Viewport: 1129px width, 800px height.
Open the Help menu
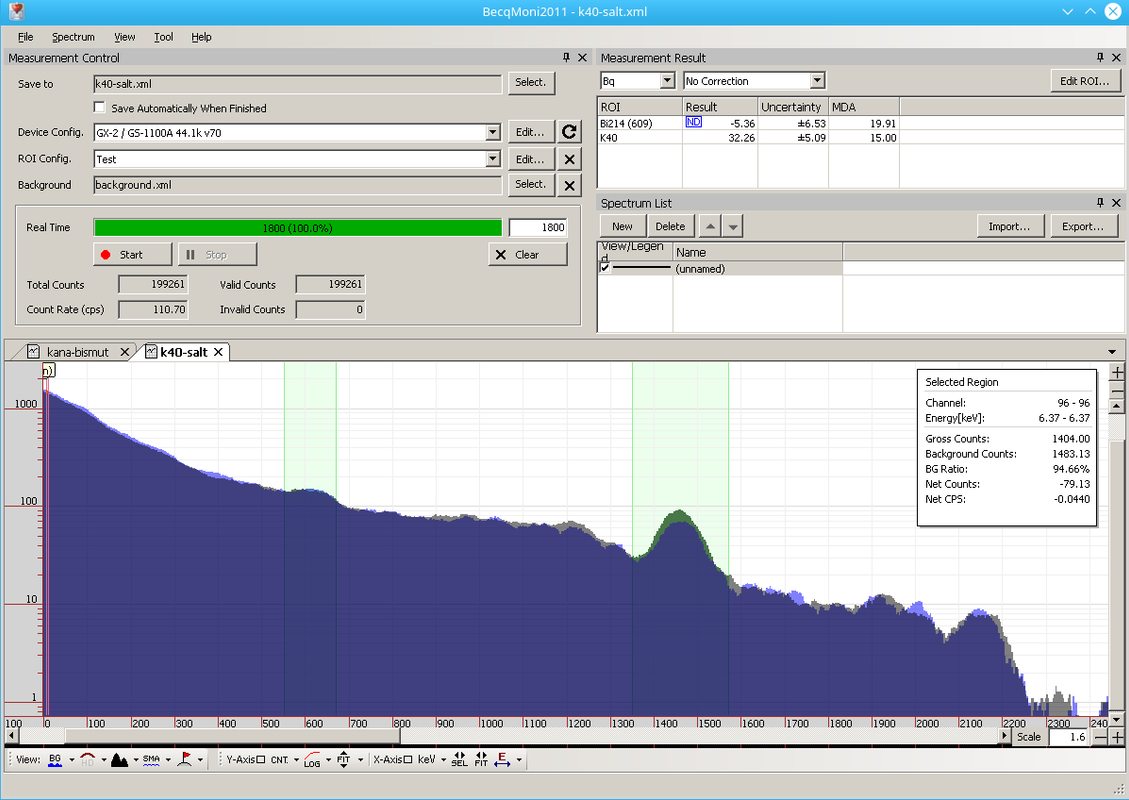point(201,37)
